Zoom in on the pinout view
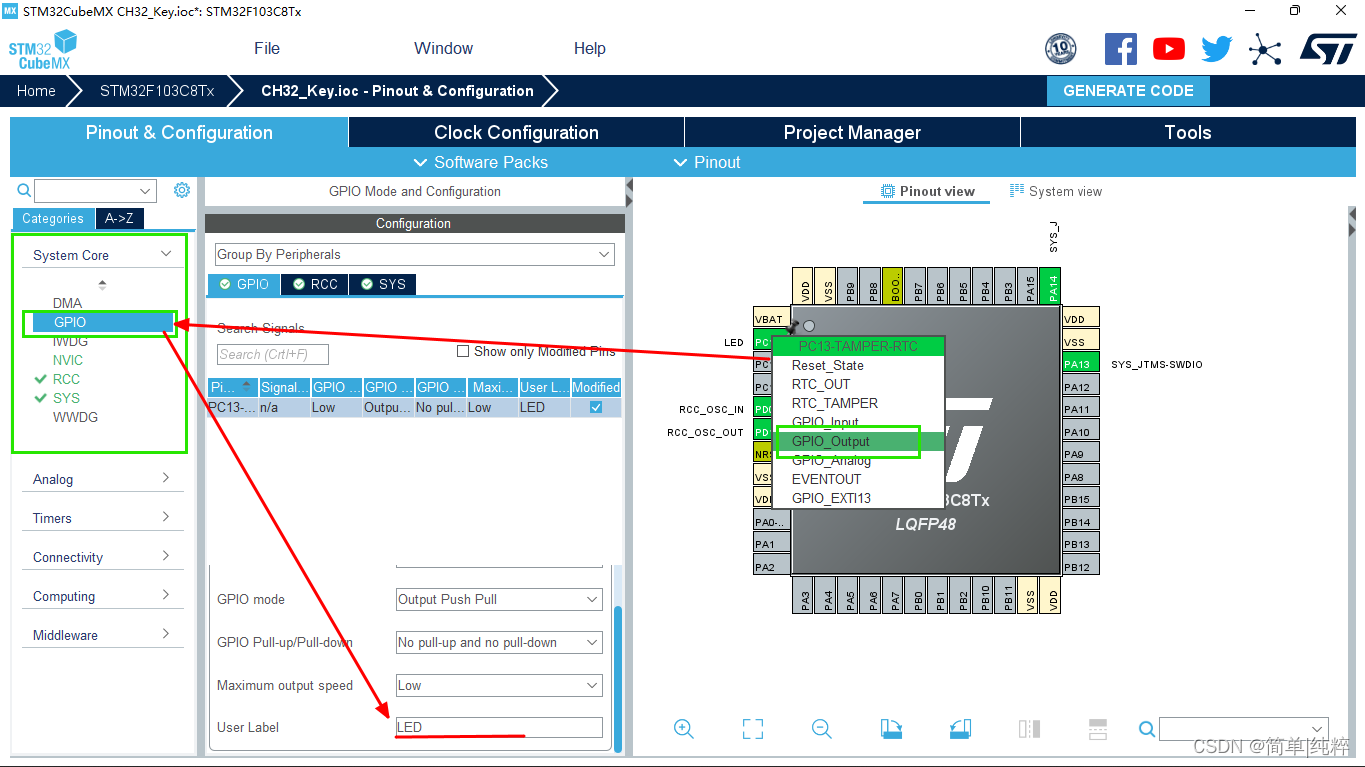 pos(684,729)
